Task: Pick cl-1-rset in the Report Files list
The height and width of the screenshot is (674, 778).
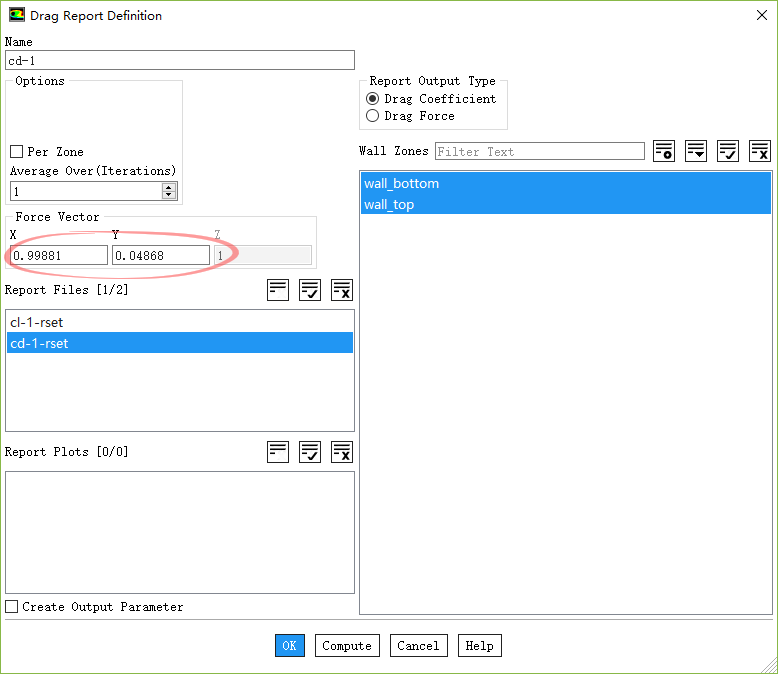Action: coord(37,323)
